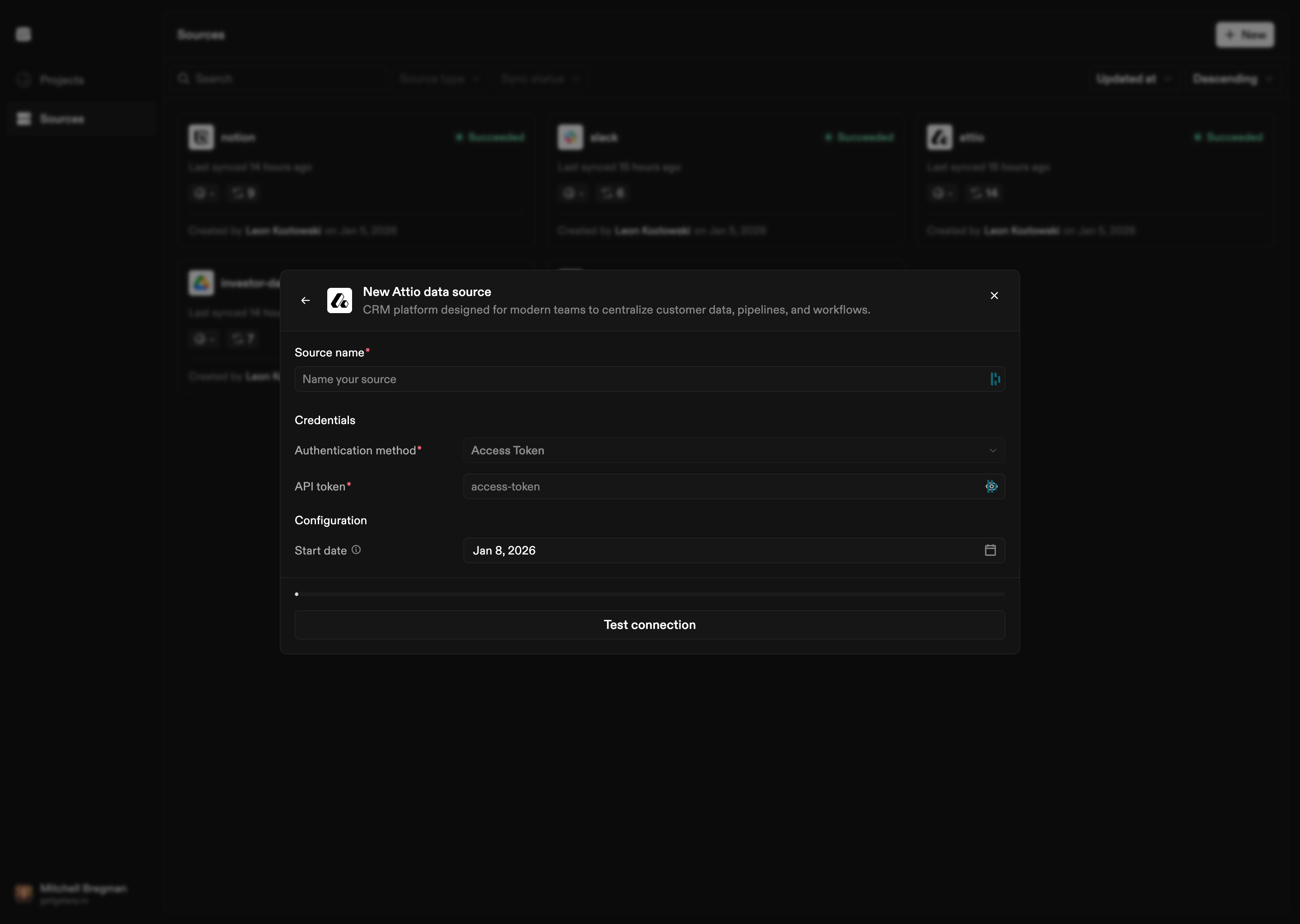Open the Start date calendar picker
The width and height of the screenshot is (1300, 924).
click(990, 550)
